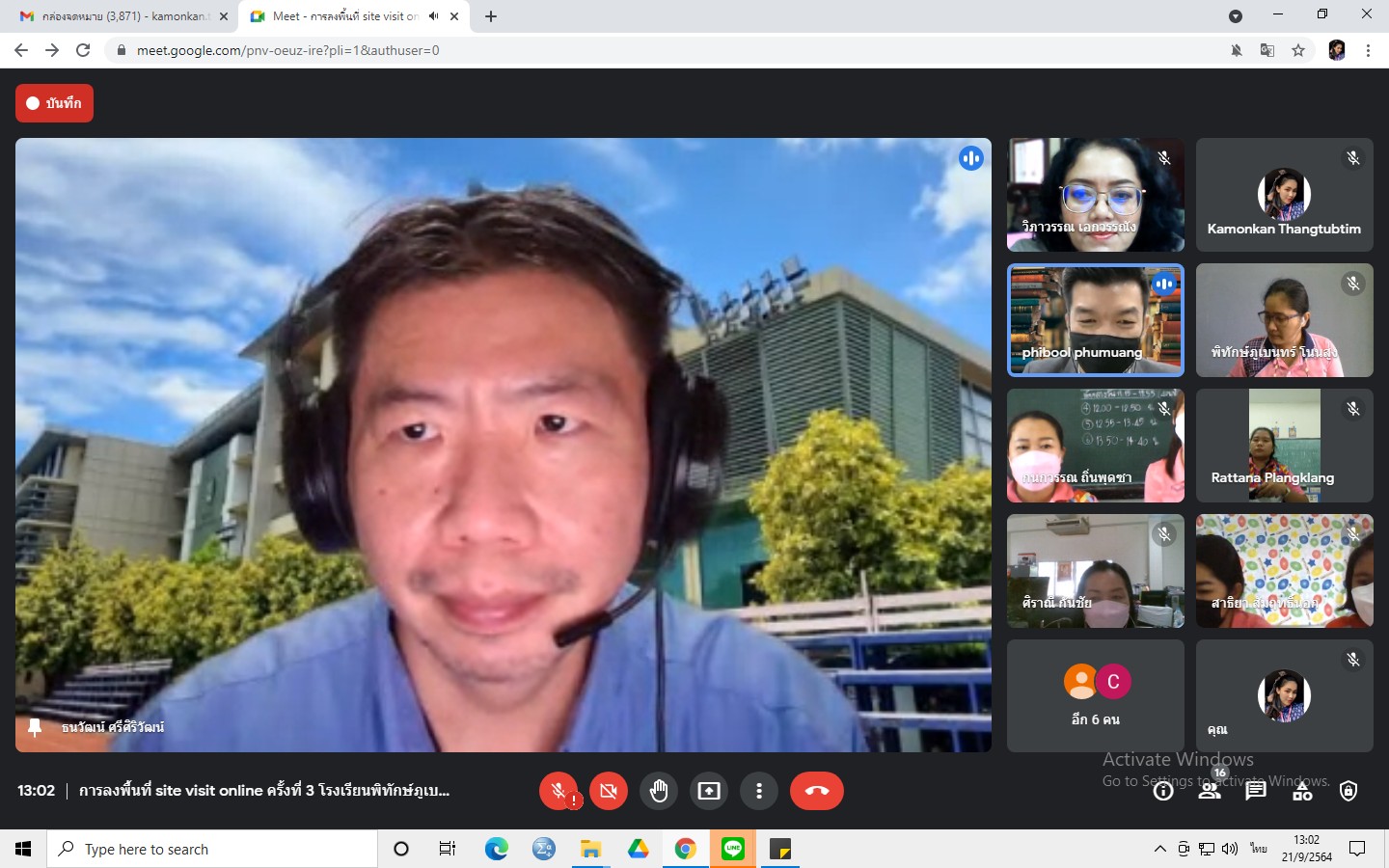
Task: Click the present screen icon
Action: click(709, 791)
